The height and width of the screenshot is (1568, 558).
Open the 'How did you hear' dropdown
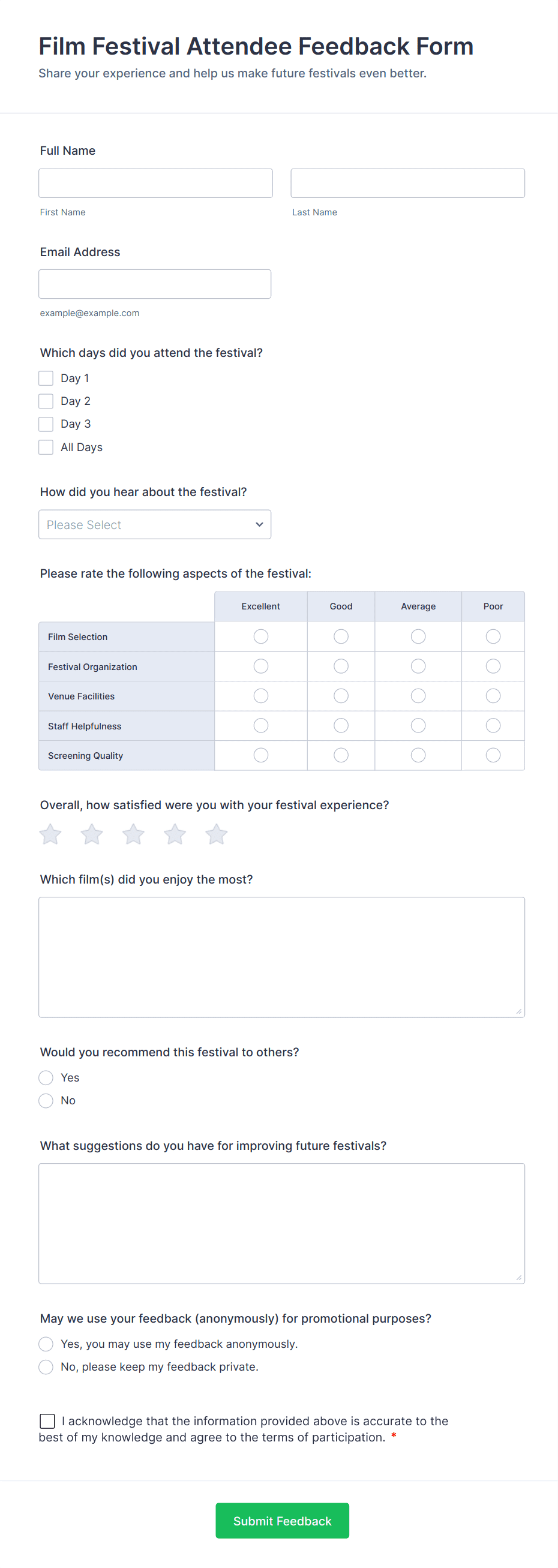click(155, 525)
